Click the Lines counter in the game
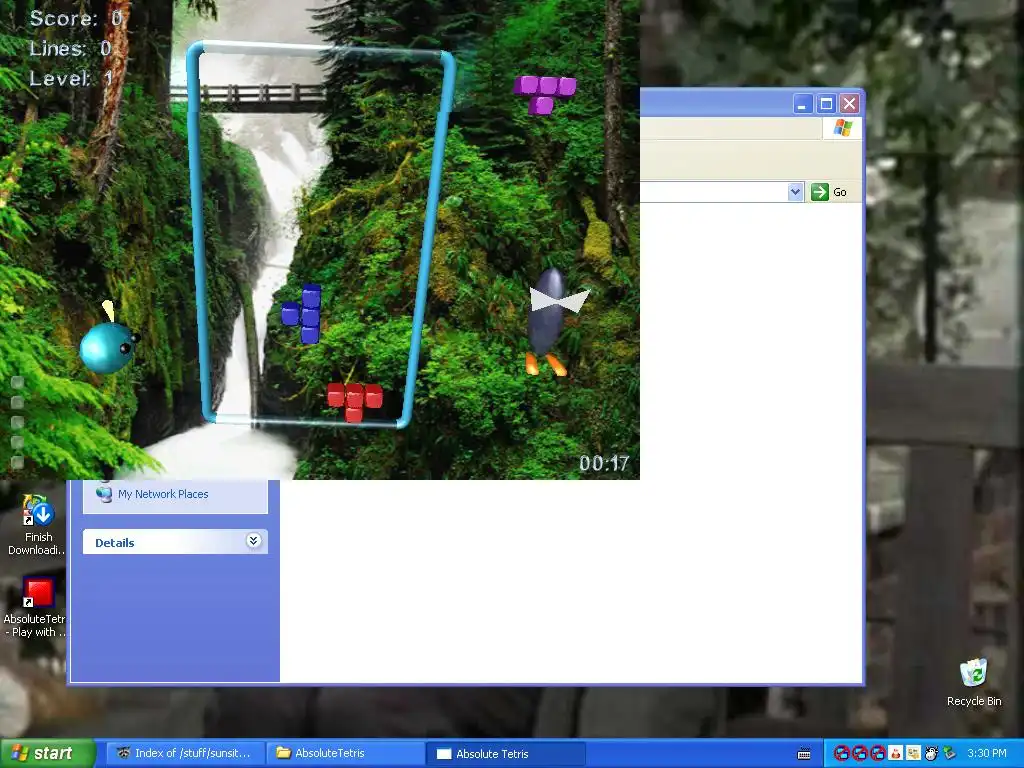Image resolution: width=1024 pixels, height=768 pixels. pos(70,48)
